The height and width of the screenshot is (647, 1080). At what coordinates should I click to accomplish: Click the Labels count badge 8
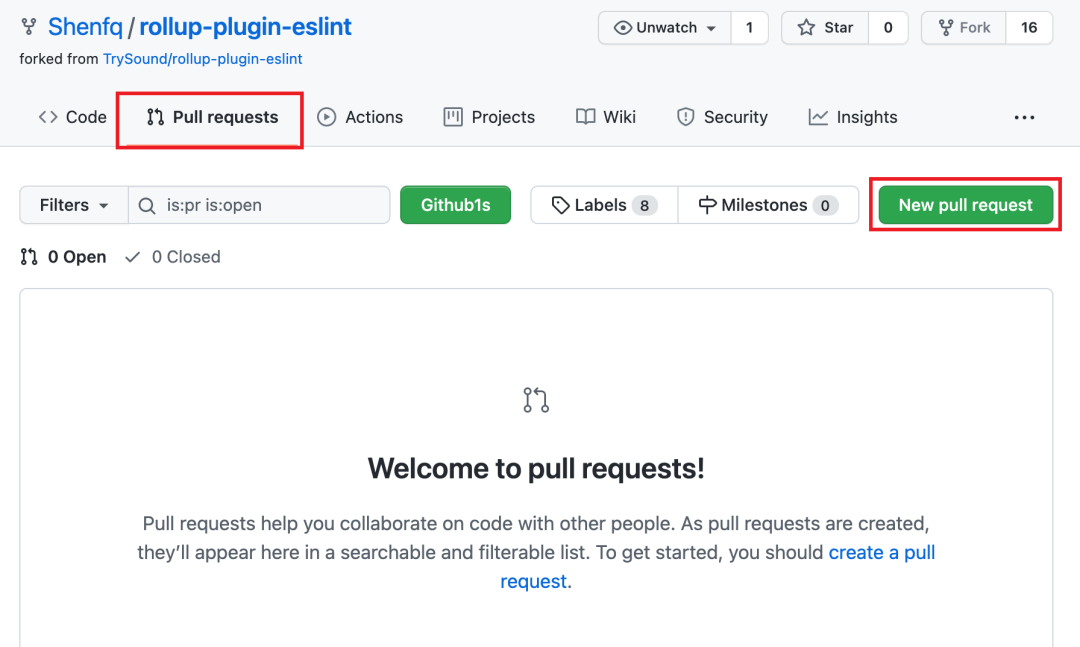point(645,205)
